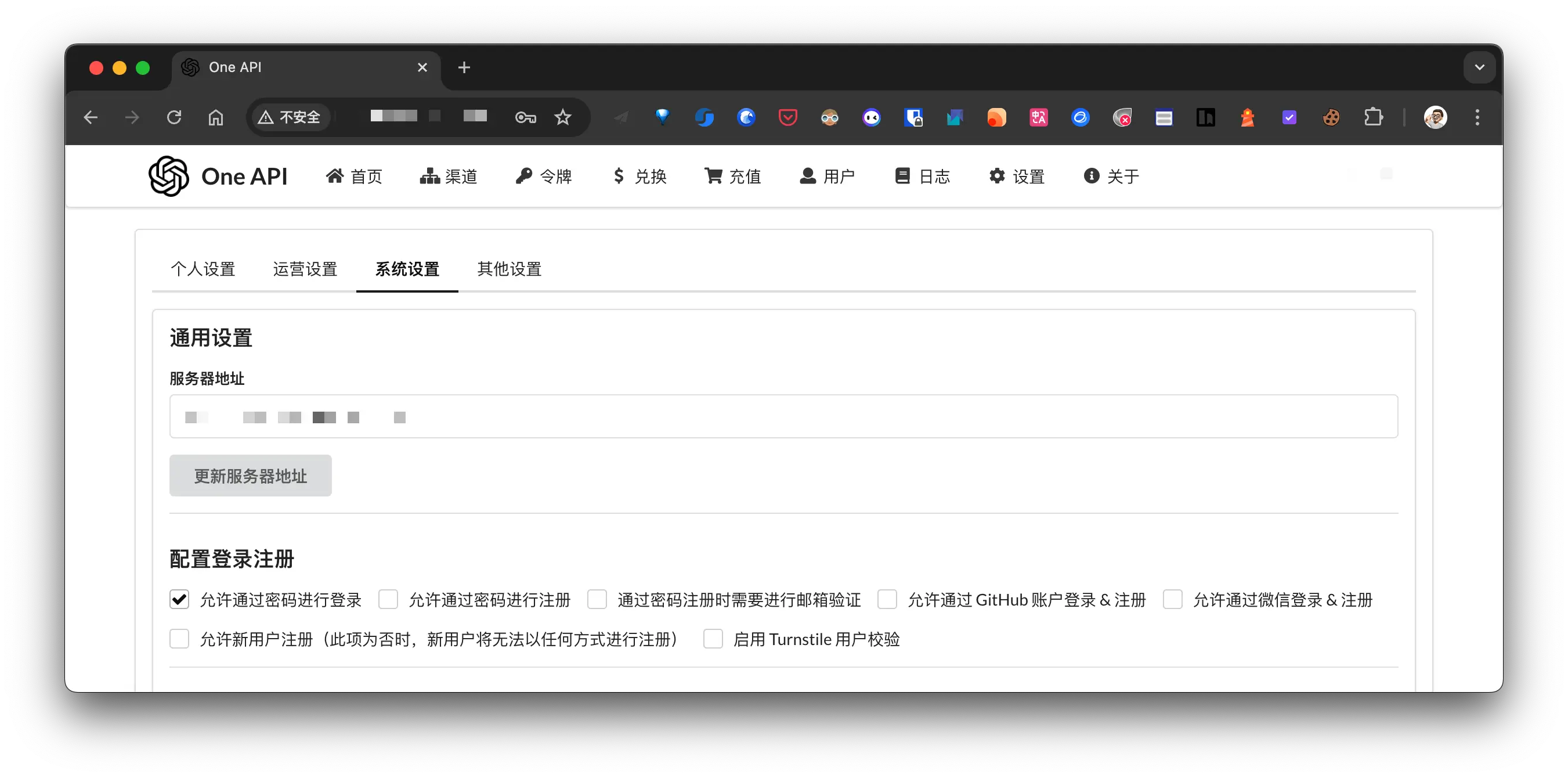Enable 启用 Turnstile 用户校验
Viewport: 1568px width, 778px height.
(x=713, y=639)
